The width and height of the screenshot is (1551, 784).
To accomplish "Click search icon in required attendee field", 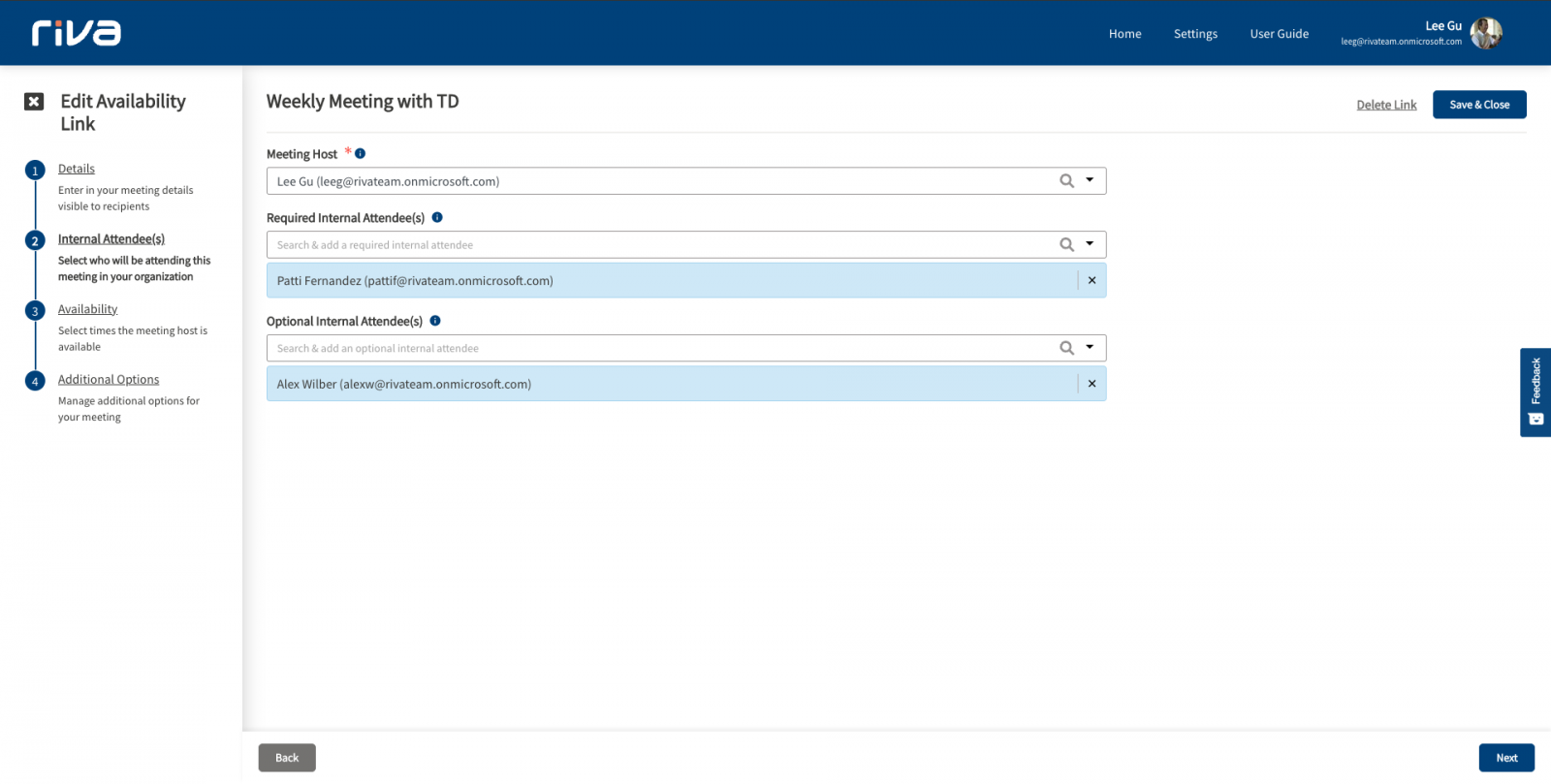I will point(1066,245).
